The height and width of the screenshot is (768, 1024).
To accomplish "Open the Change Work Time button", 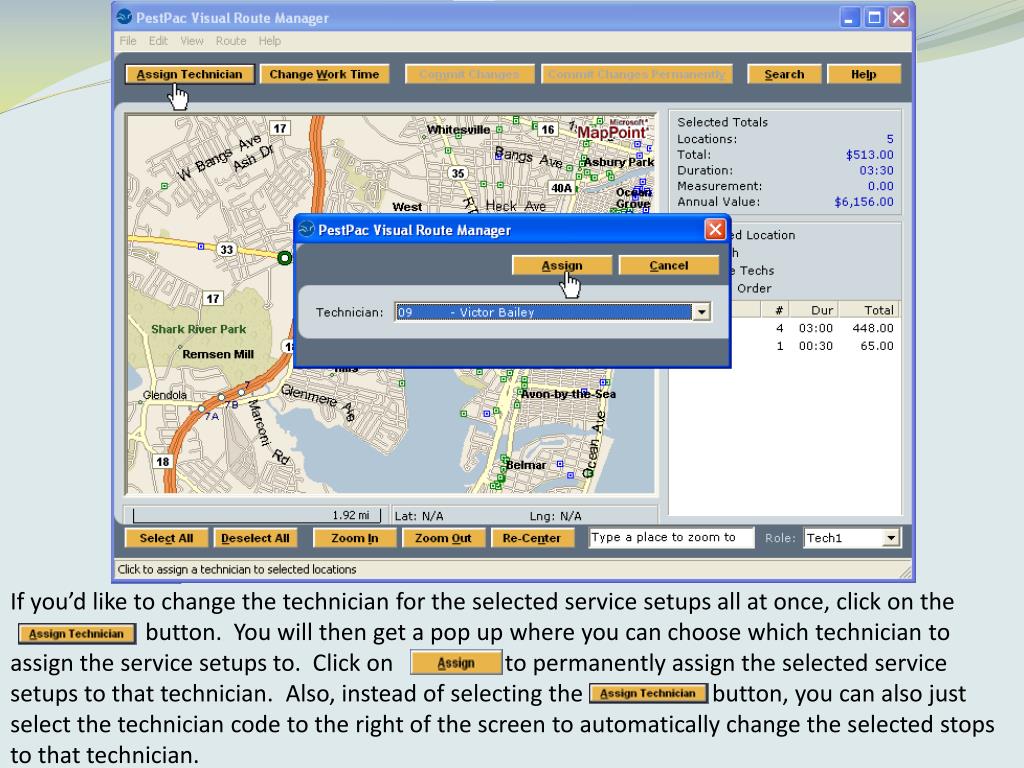I will [x=325, y=74].
